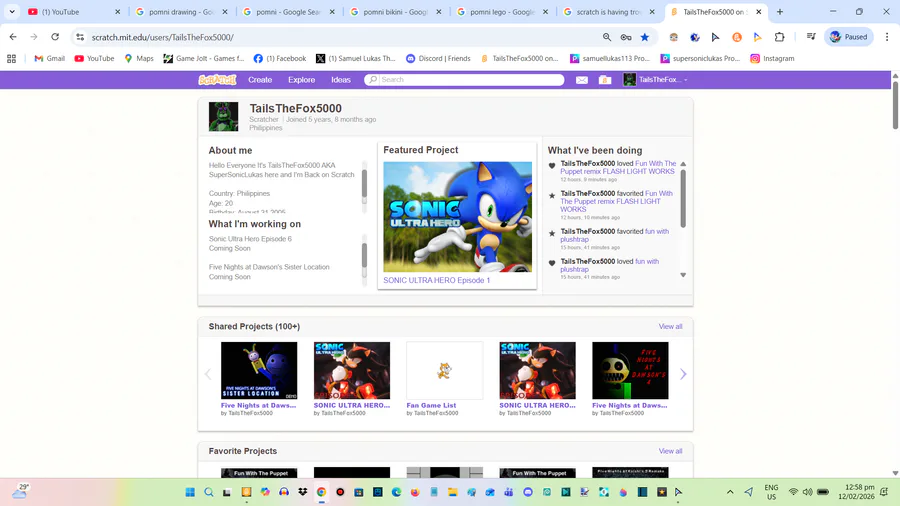Open the My Stuff folder icon
Viewport: 900px width, 506px height.
click(x=605, y=80)
